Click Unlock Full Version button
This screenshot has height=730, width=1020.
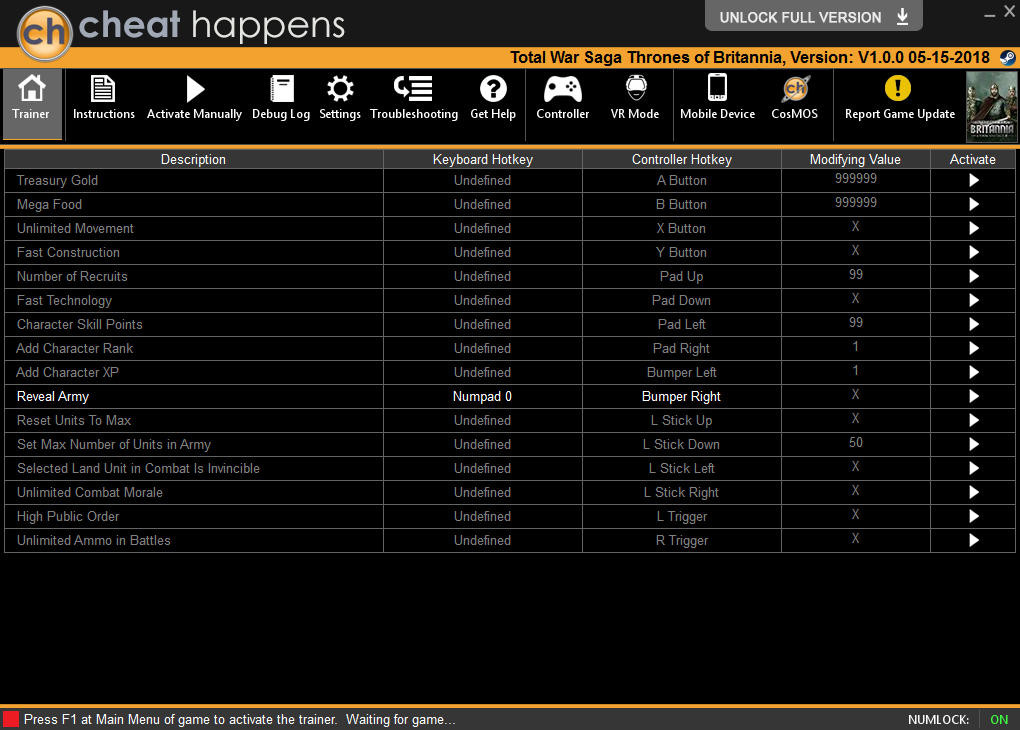[x=813, y=16]
